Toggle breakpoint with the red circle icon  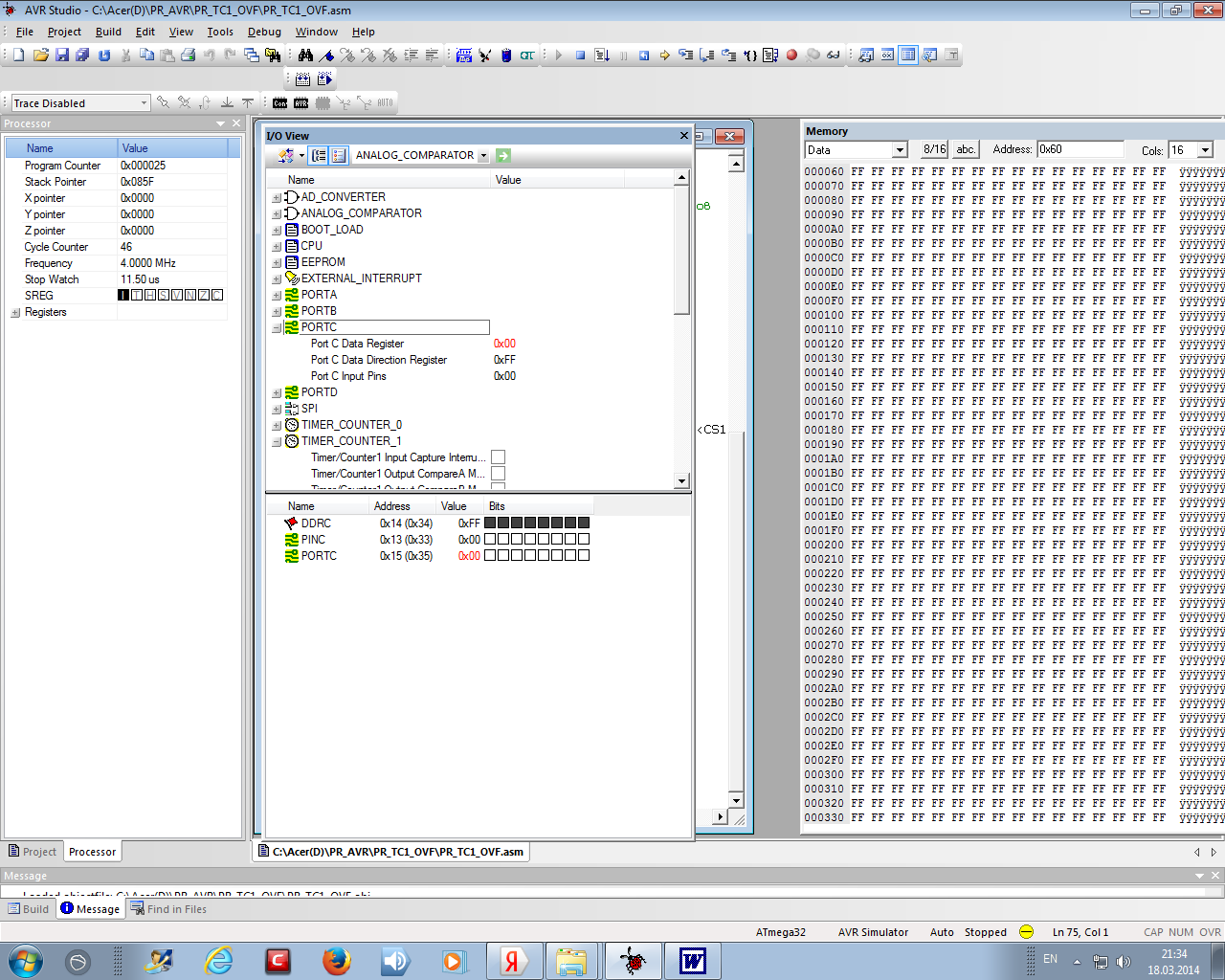(x=791, y=56)
